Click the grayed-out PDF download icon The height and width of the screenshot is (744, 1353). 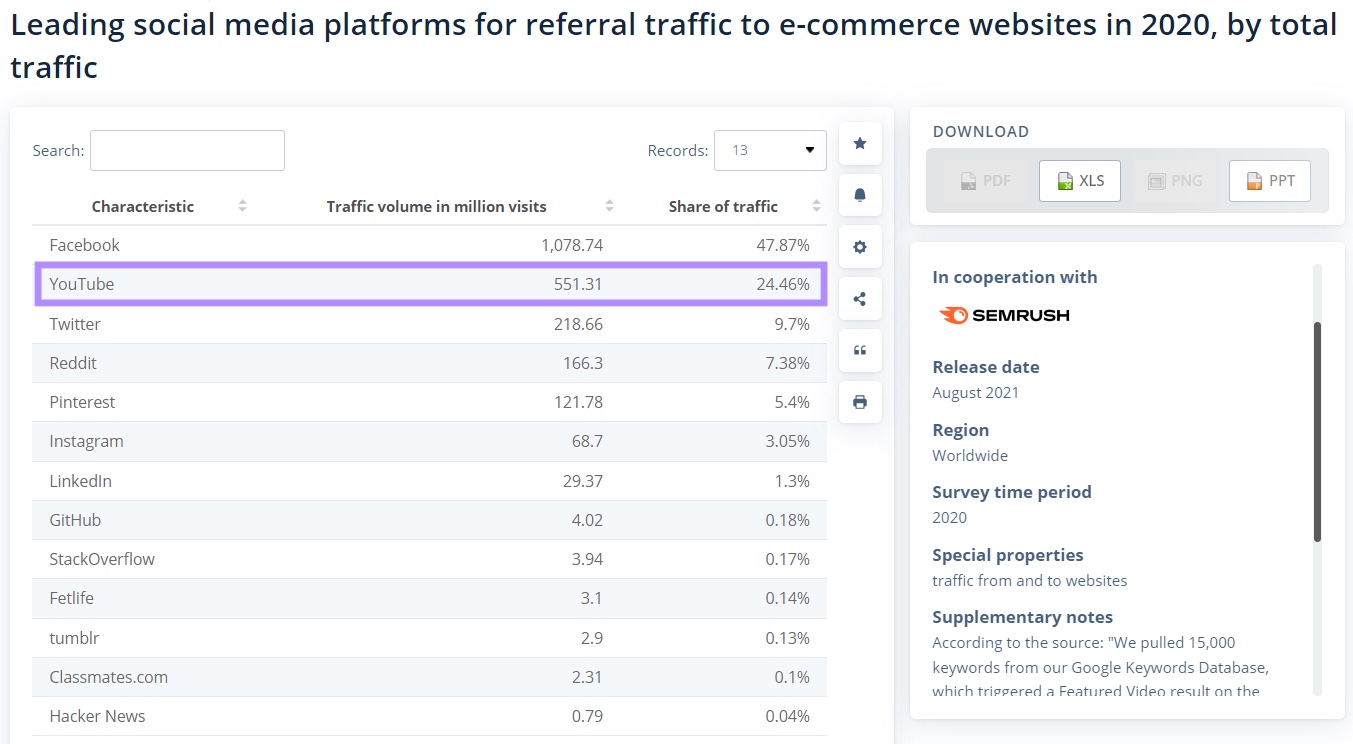[984, 181]
